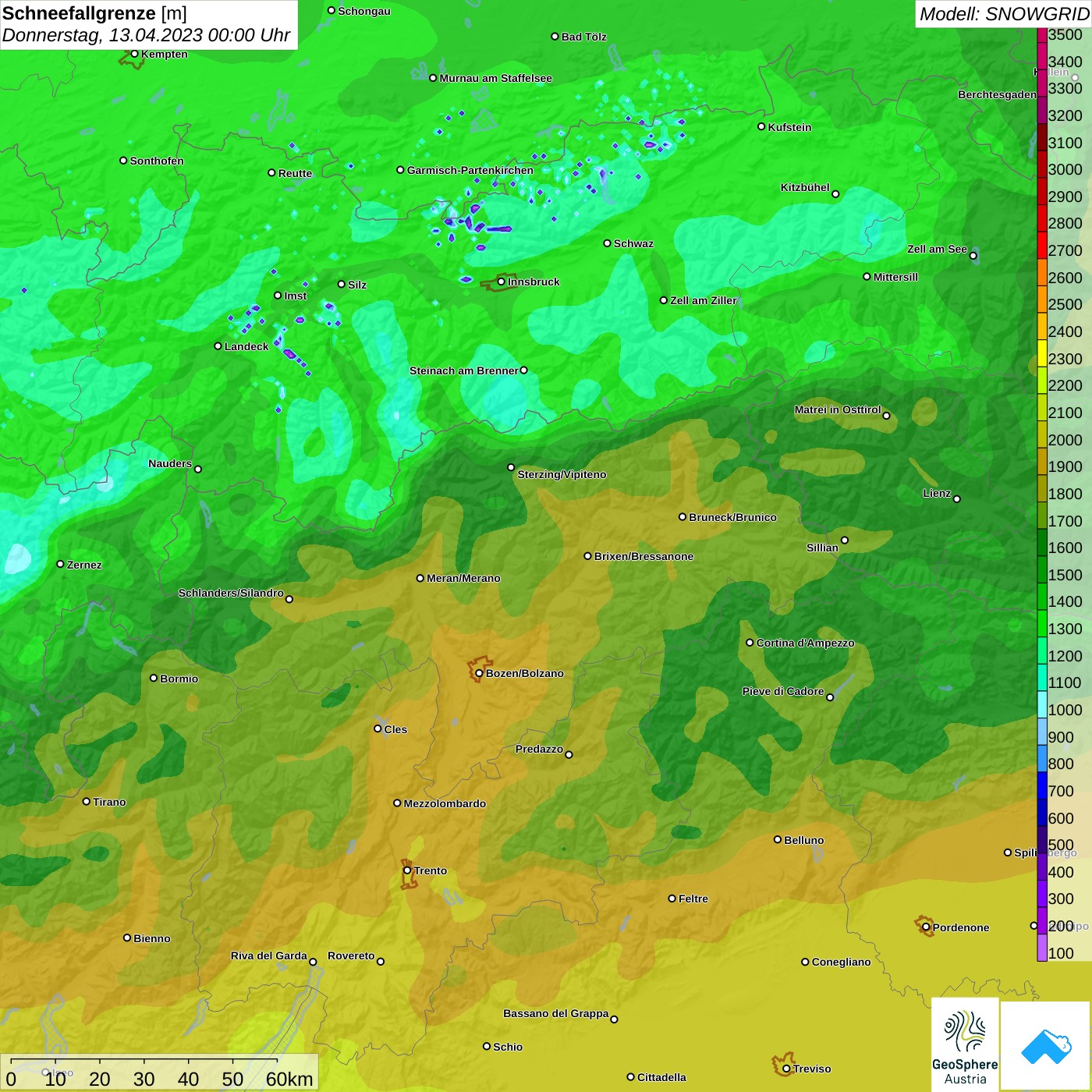Click the Pordenone city marker
The height and width of the screenshot is (1092, 1092).
tap(926, 927)
